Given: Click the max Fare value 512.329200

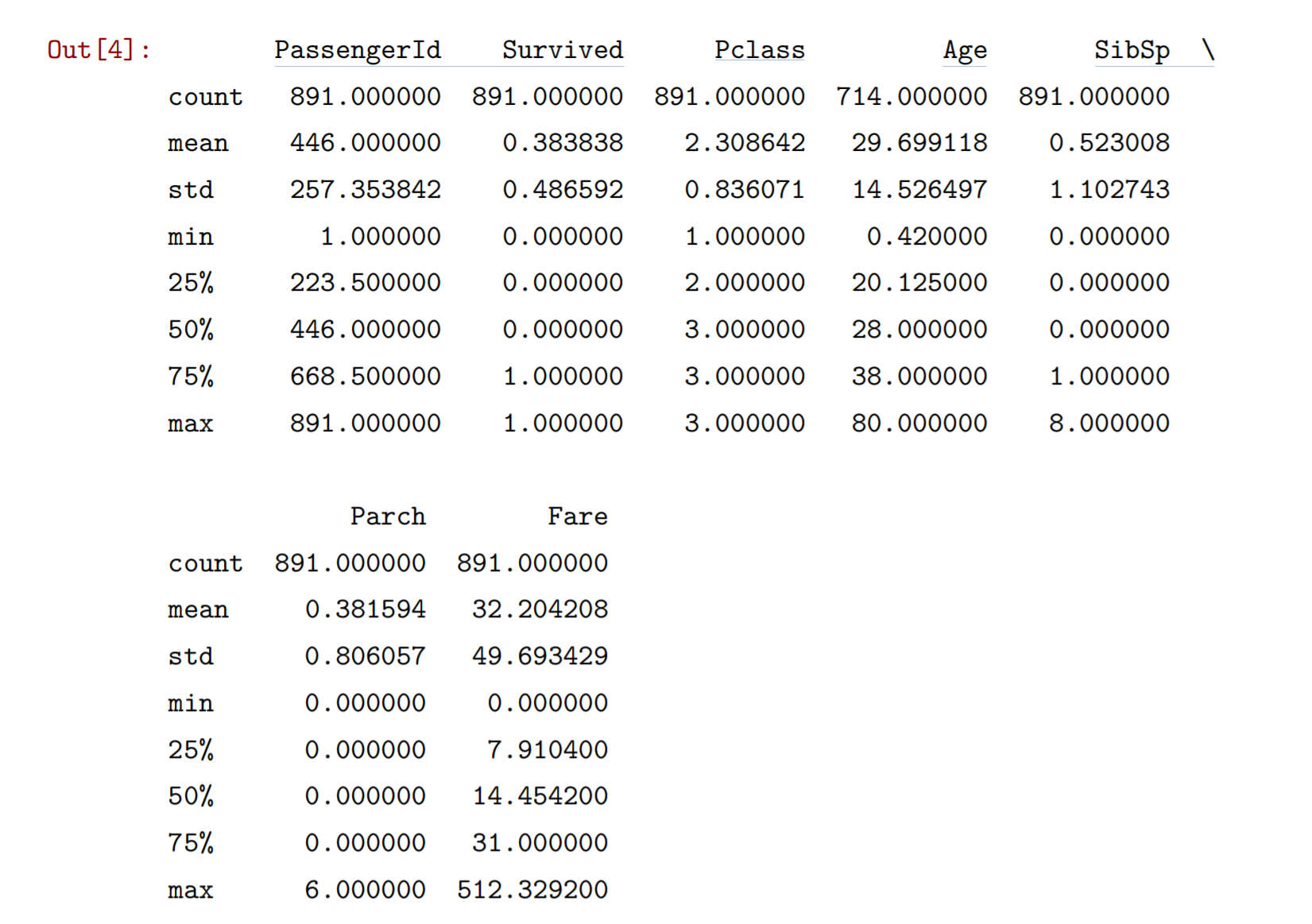Looking at the screenshot, I should 532,890.
